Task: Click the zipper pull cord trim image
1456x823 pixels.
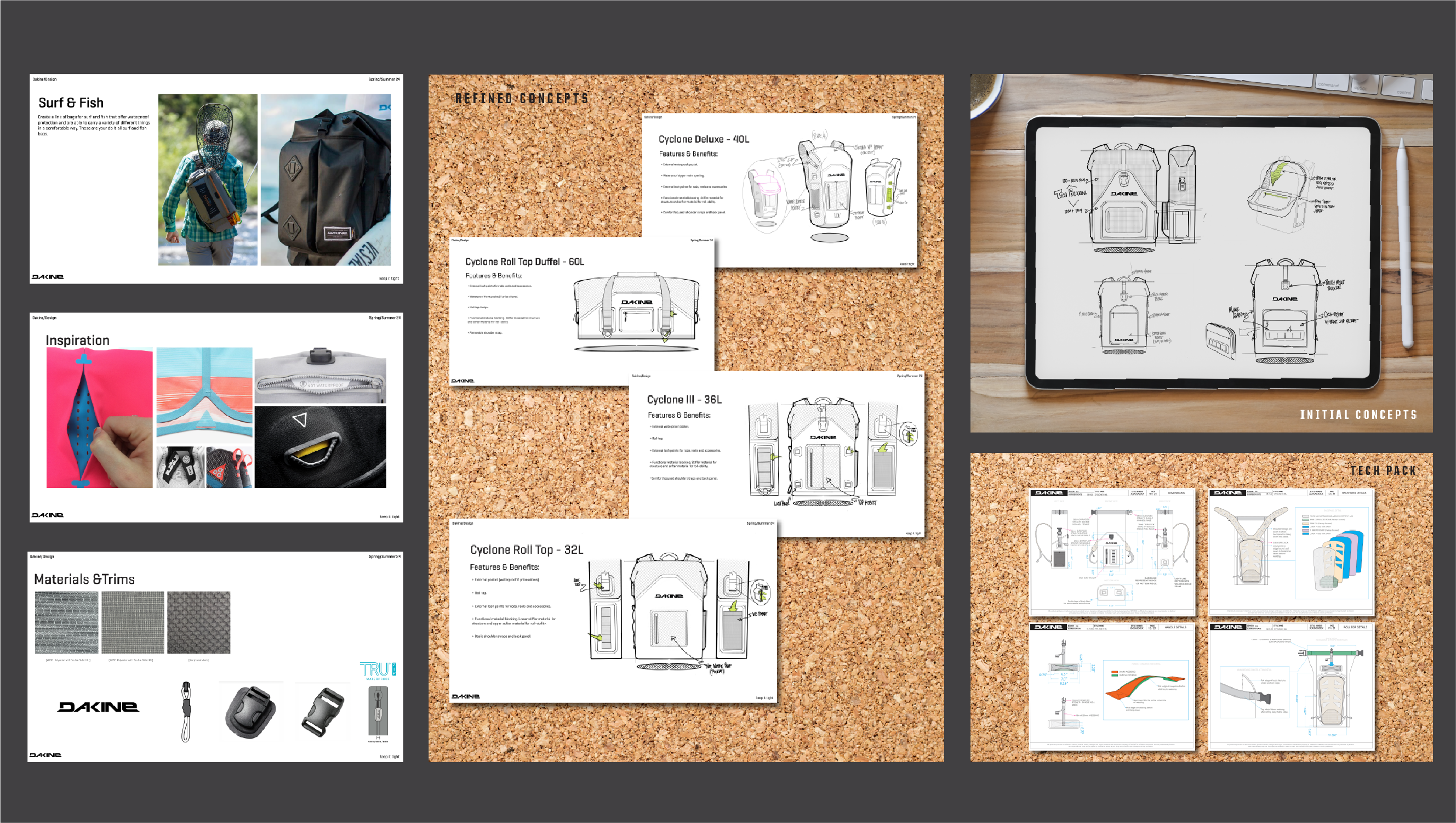Action: pyautogui.click(x=186, y=712)
